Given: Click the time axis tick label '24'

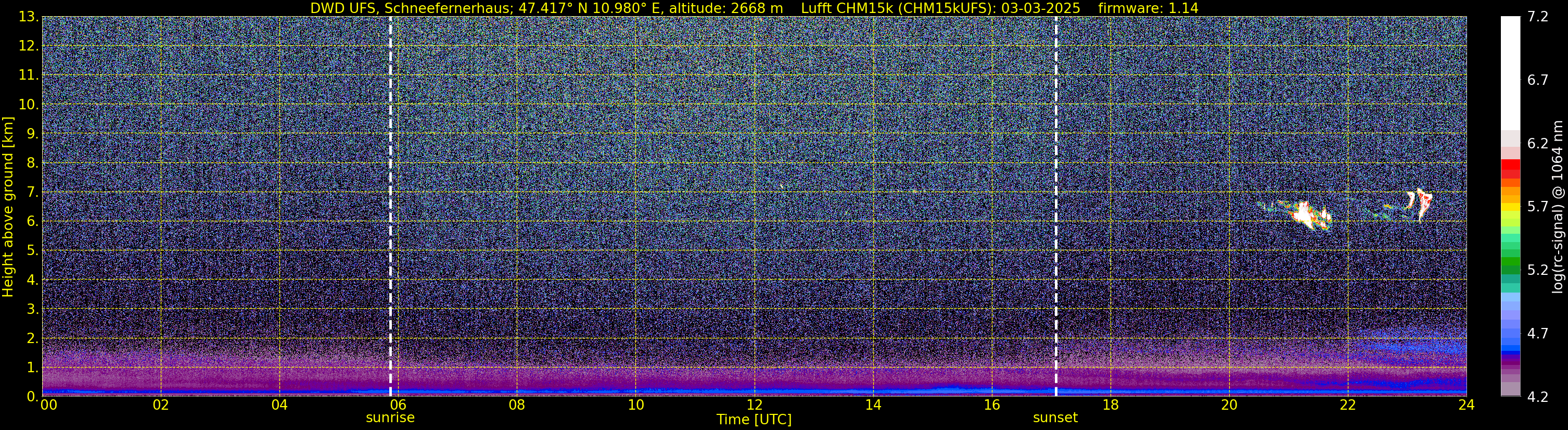Looking at the screenshot, I should 1467,406.
